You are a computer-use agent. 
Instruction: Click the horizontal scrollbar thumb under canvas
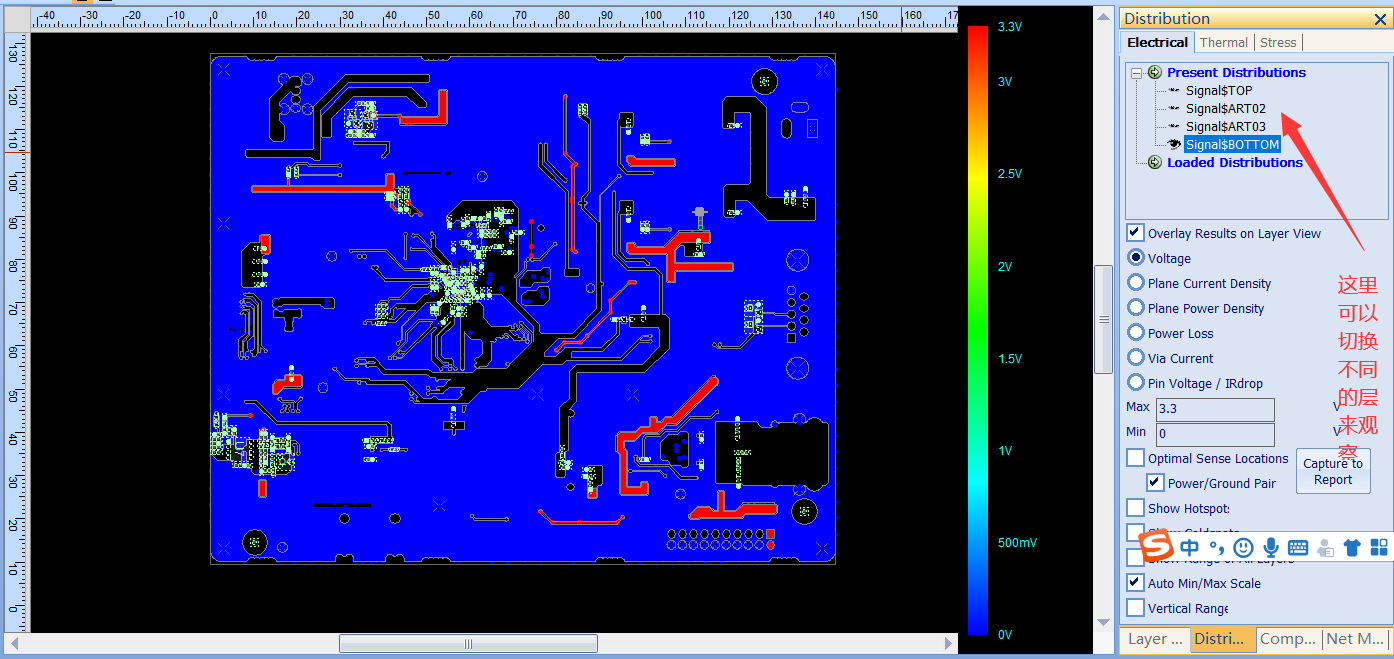[x=468, y=643]
